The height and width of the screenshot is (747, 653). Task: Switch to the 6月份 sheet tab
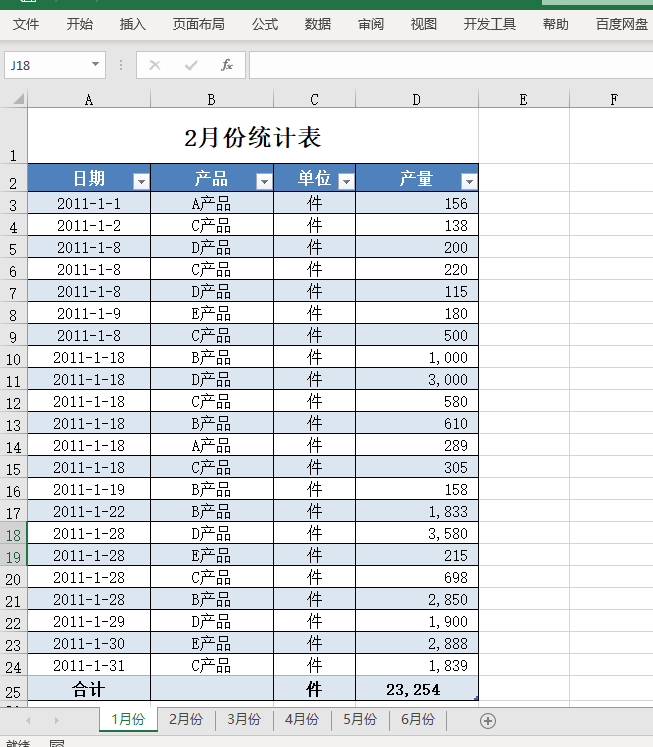click(x=418, y=719)
